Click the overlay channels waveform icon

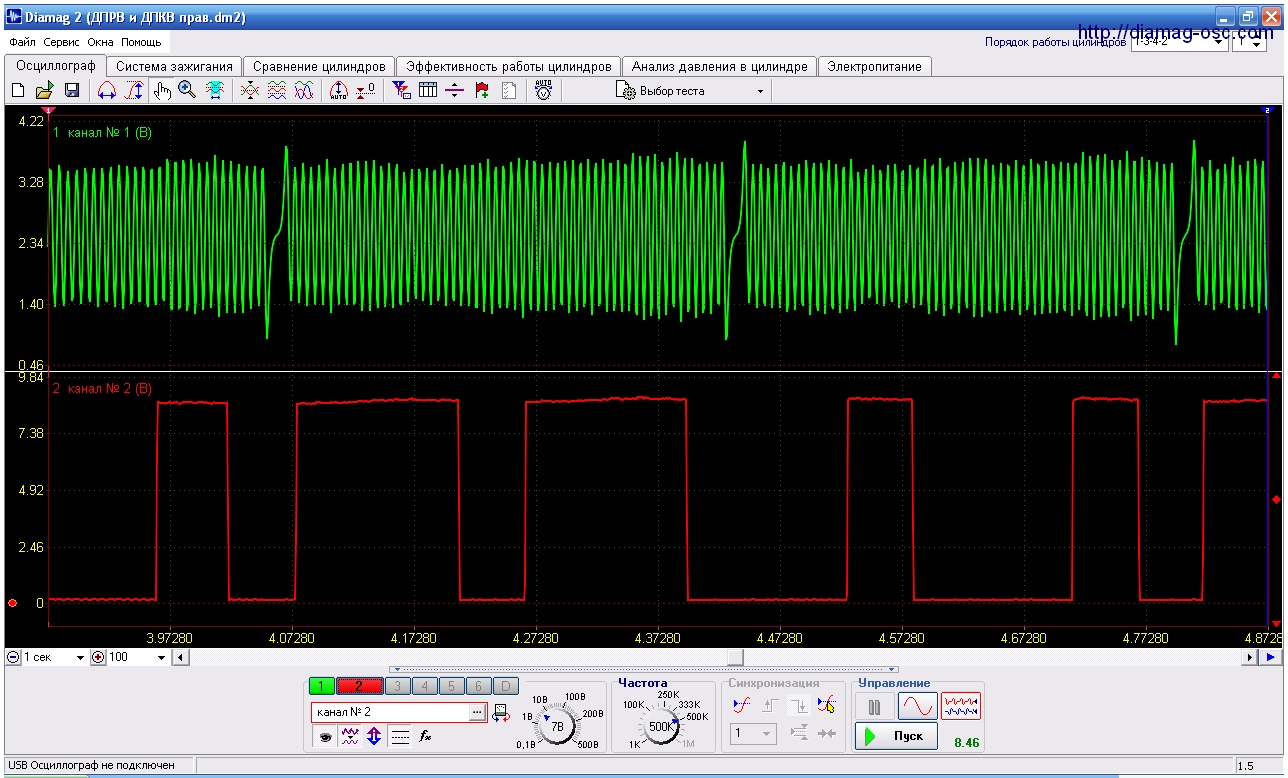click(250, 91)
